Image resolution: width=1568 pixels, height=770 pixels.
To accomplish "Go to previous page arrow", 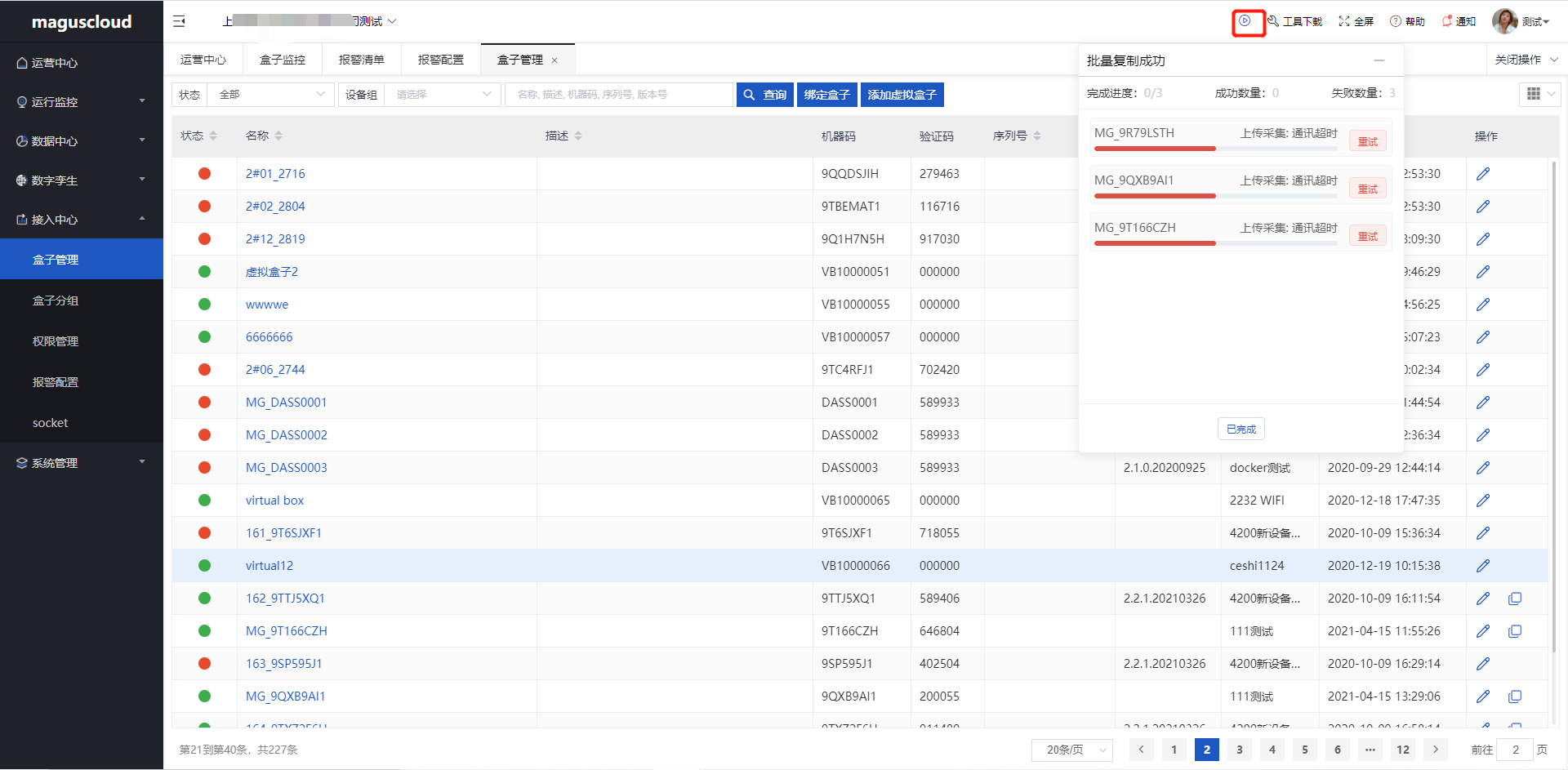I will [1142, 750].
